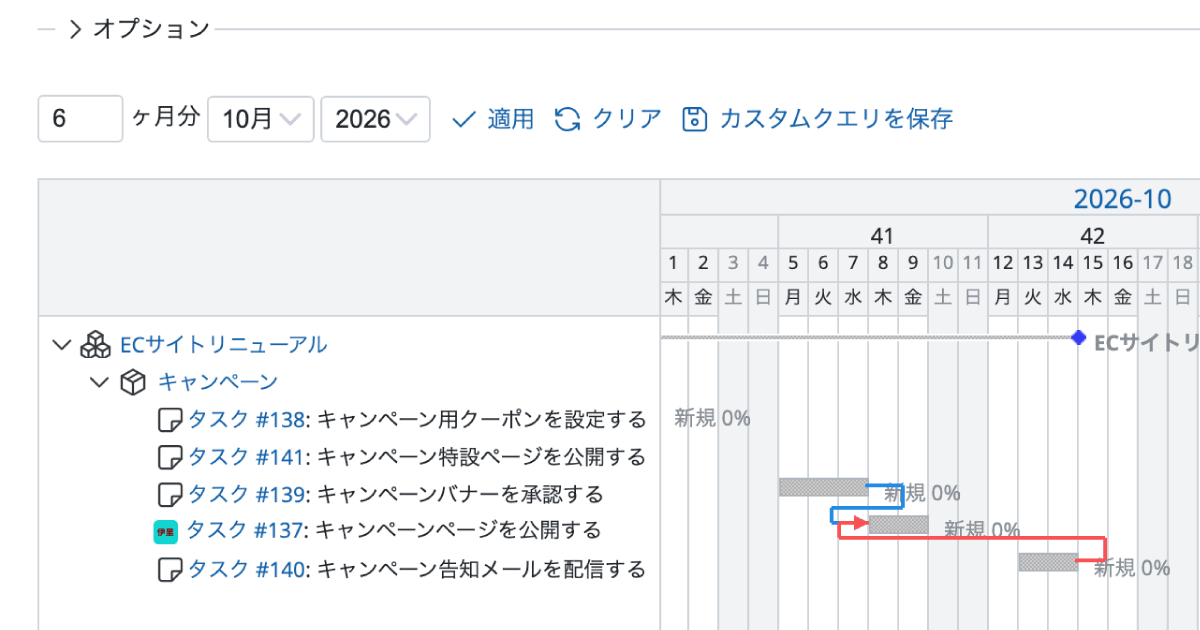Click the issue note icon for task #138
The height and width of the screenshot is (630, 1200).
(x=171, y=420)
